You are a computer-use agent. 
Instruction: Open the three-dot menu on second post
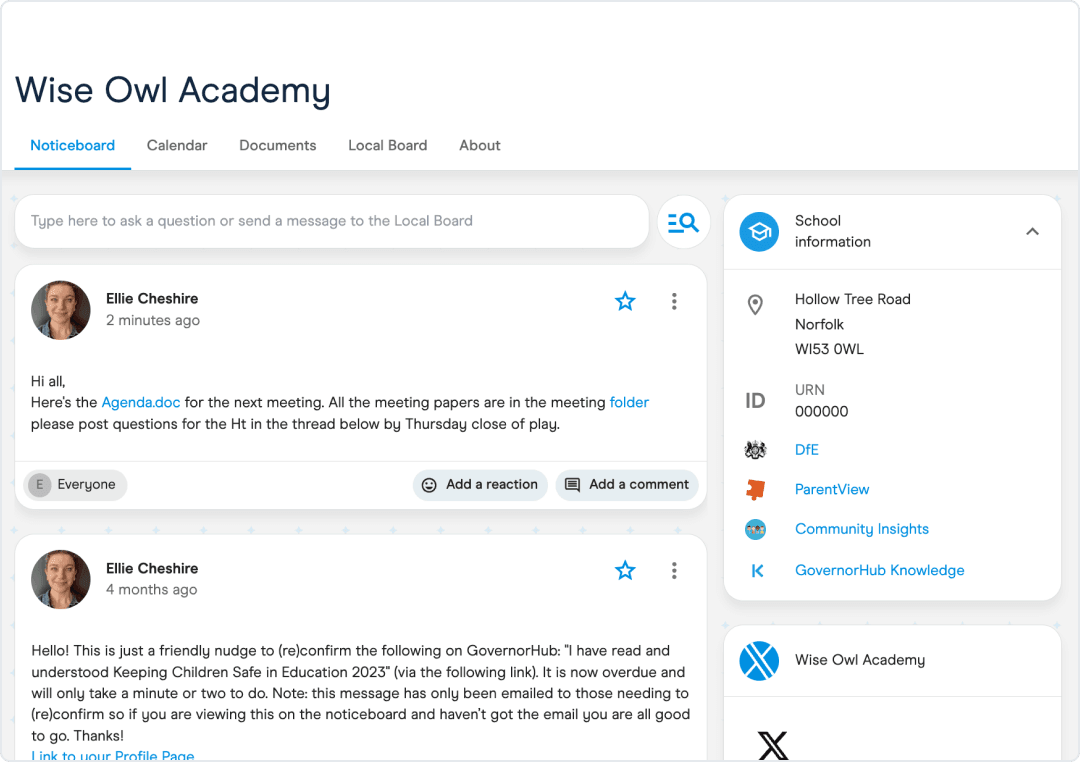click(674, 570)
